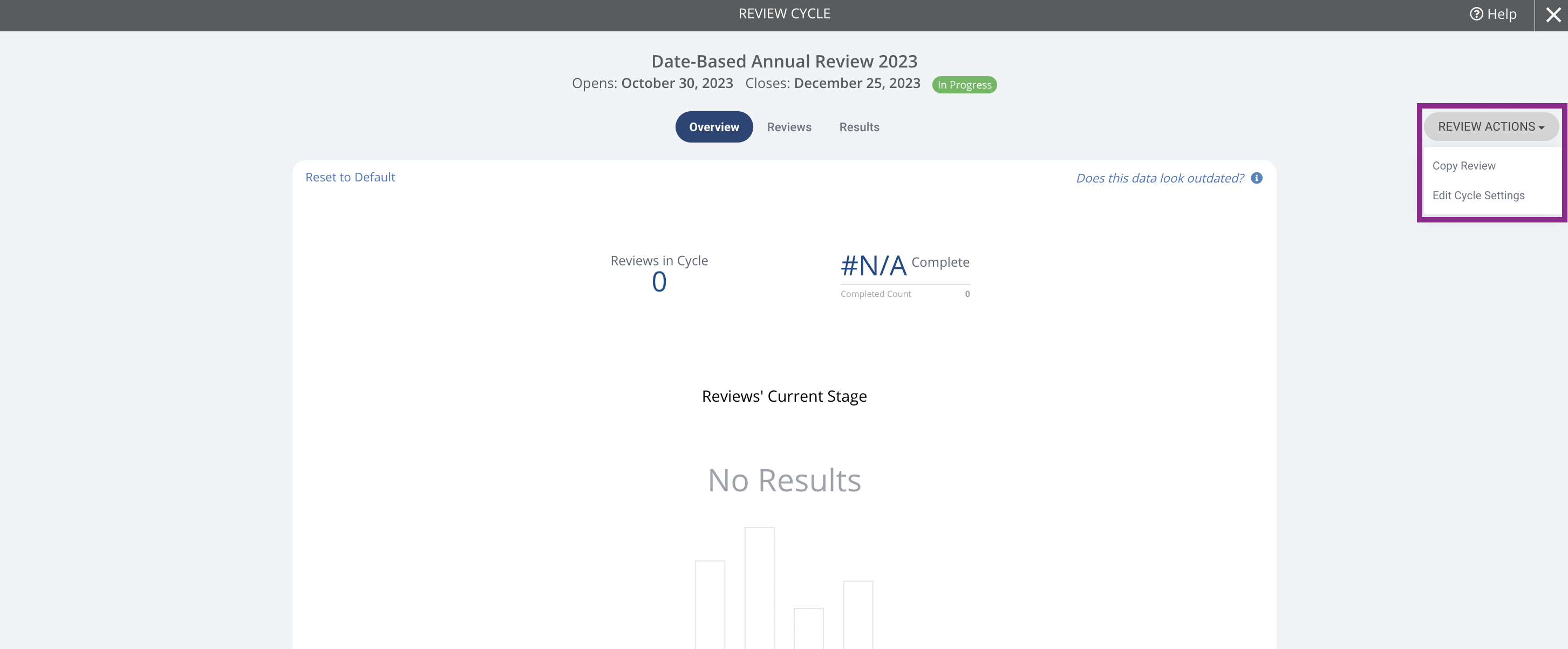The height and width of the screenshot is (649, 1568).
Task: Click the Help text in header
Action: 1502,14
